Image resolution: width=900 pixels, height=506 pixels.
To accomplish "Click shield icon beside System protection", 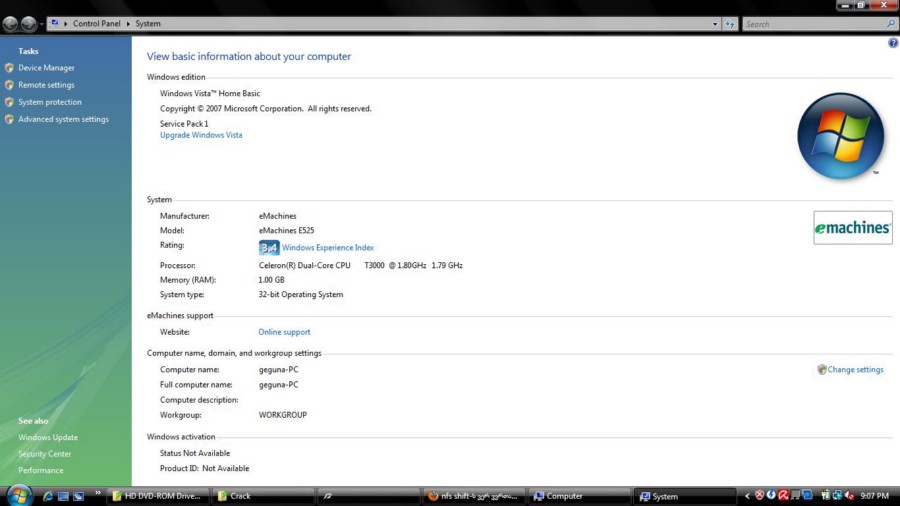I will (9, 102).
